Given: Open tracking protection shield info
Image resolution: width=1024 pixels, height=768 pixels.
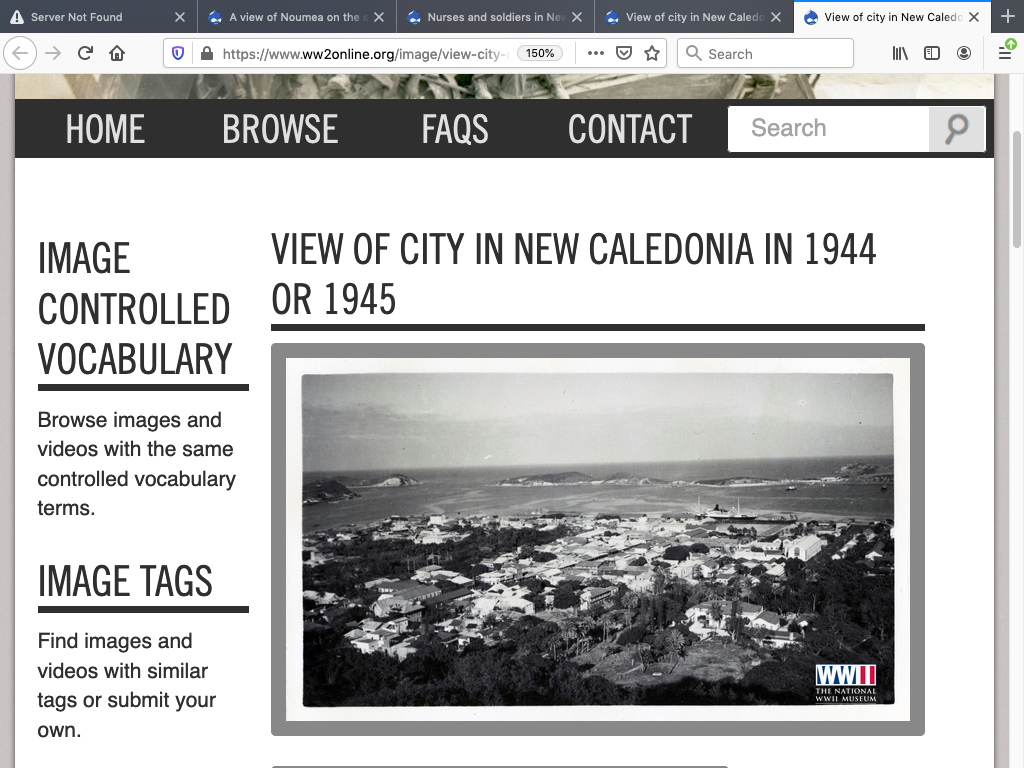Looking at the screenshot, I should 178,54.
